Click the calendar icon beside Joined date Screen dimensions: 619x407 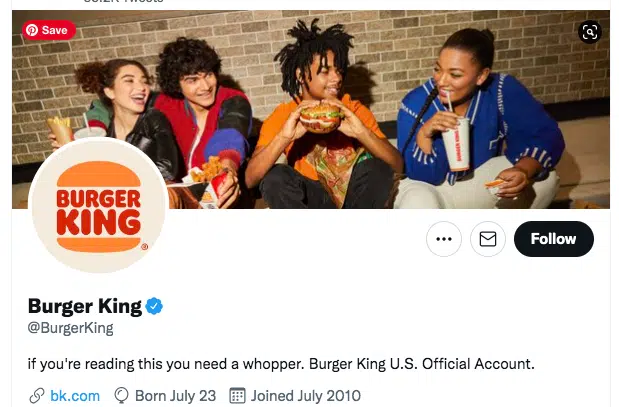tap(238, 396)
